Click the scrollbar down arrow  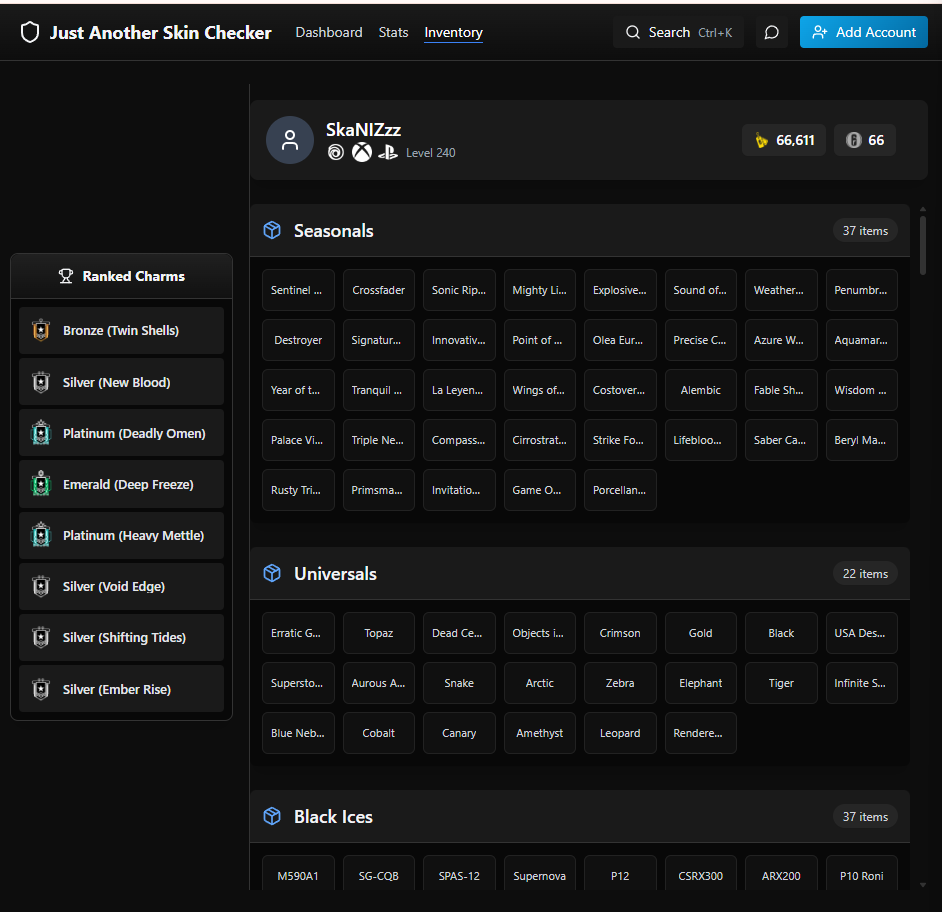(923, 885)
